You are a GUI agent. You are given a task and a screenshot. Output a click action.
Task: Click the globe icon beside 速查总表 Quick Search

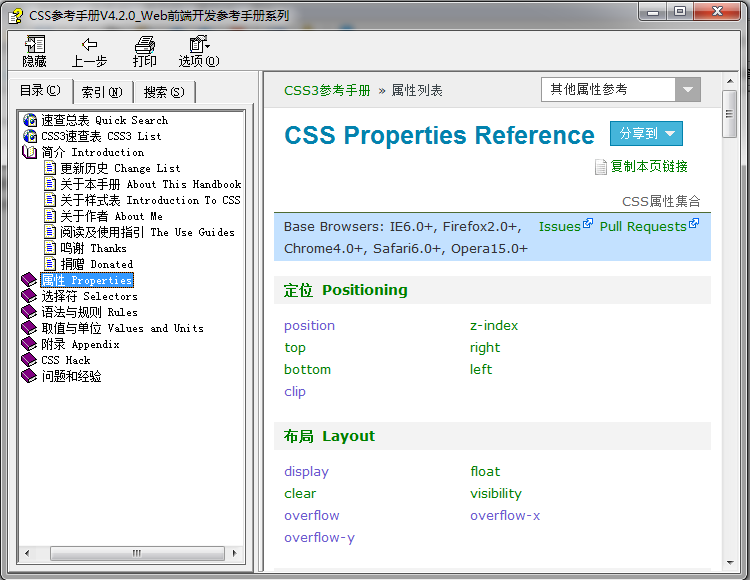pos(30,120)
